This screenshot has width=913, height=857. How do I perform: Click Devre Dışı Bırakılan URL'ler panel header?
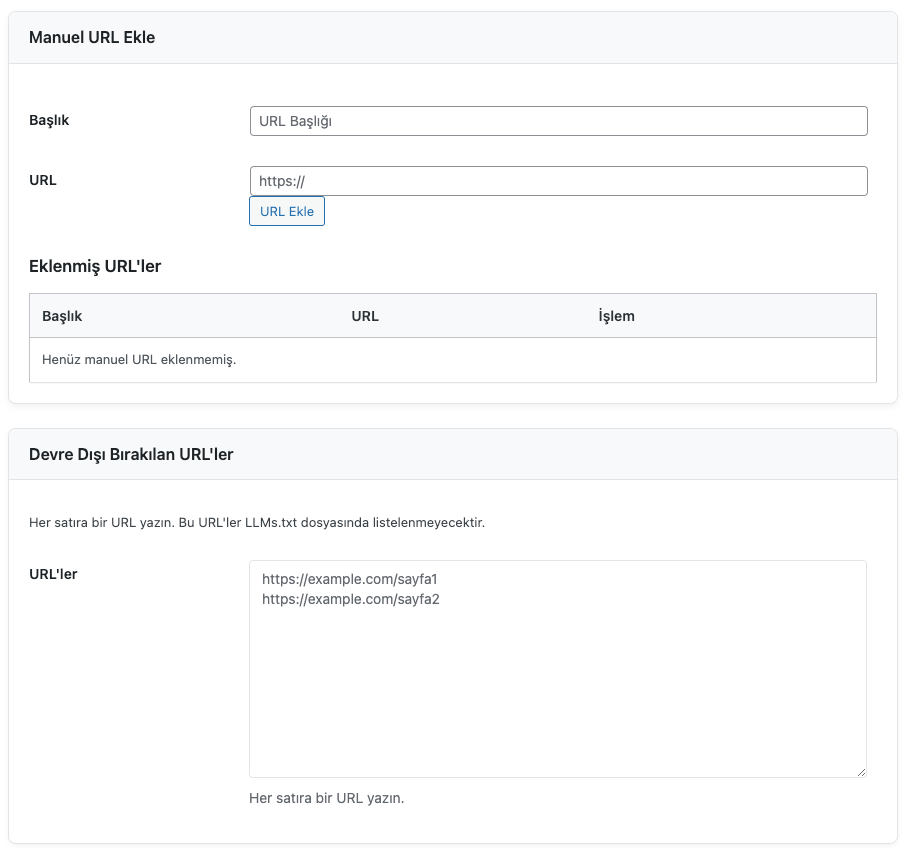[131, 454]
